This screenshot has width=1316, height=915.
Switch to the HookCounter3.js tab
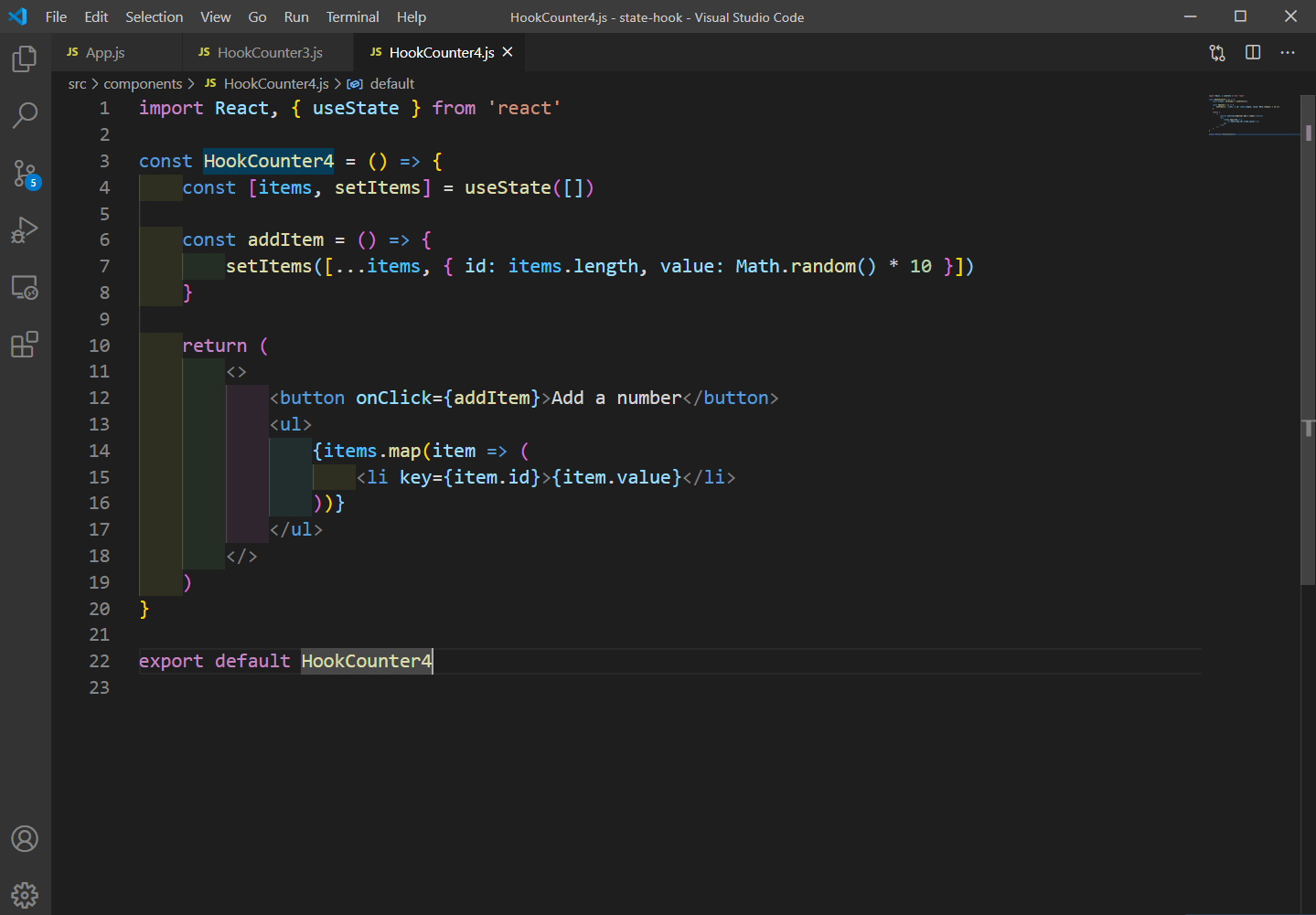[268, 52]
